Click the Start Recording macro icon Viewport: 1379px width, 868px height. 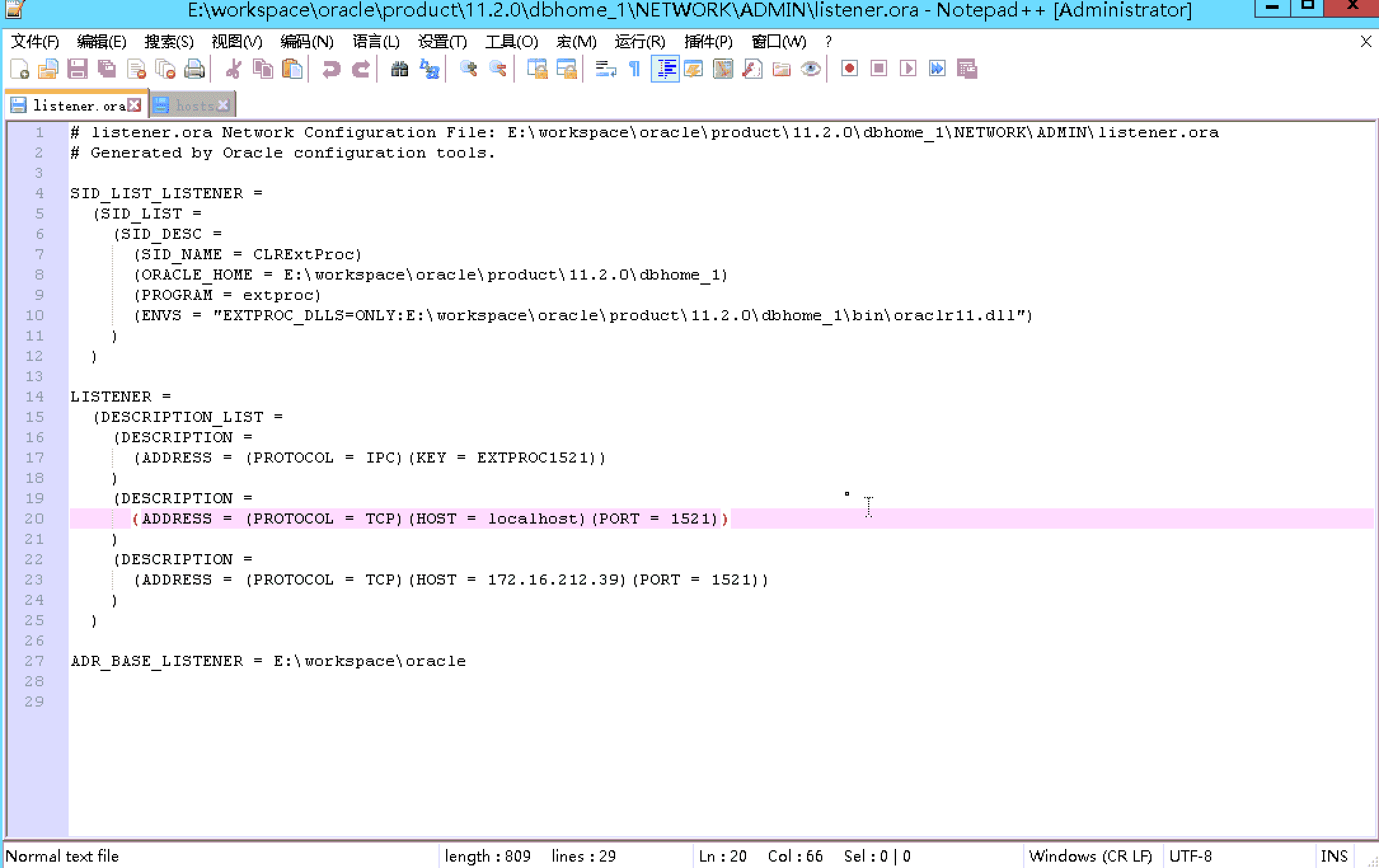tap(849, 69)
